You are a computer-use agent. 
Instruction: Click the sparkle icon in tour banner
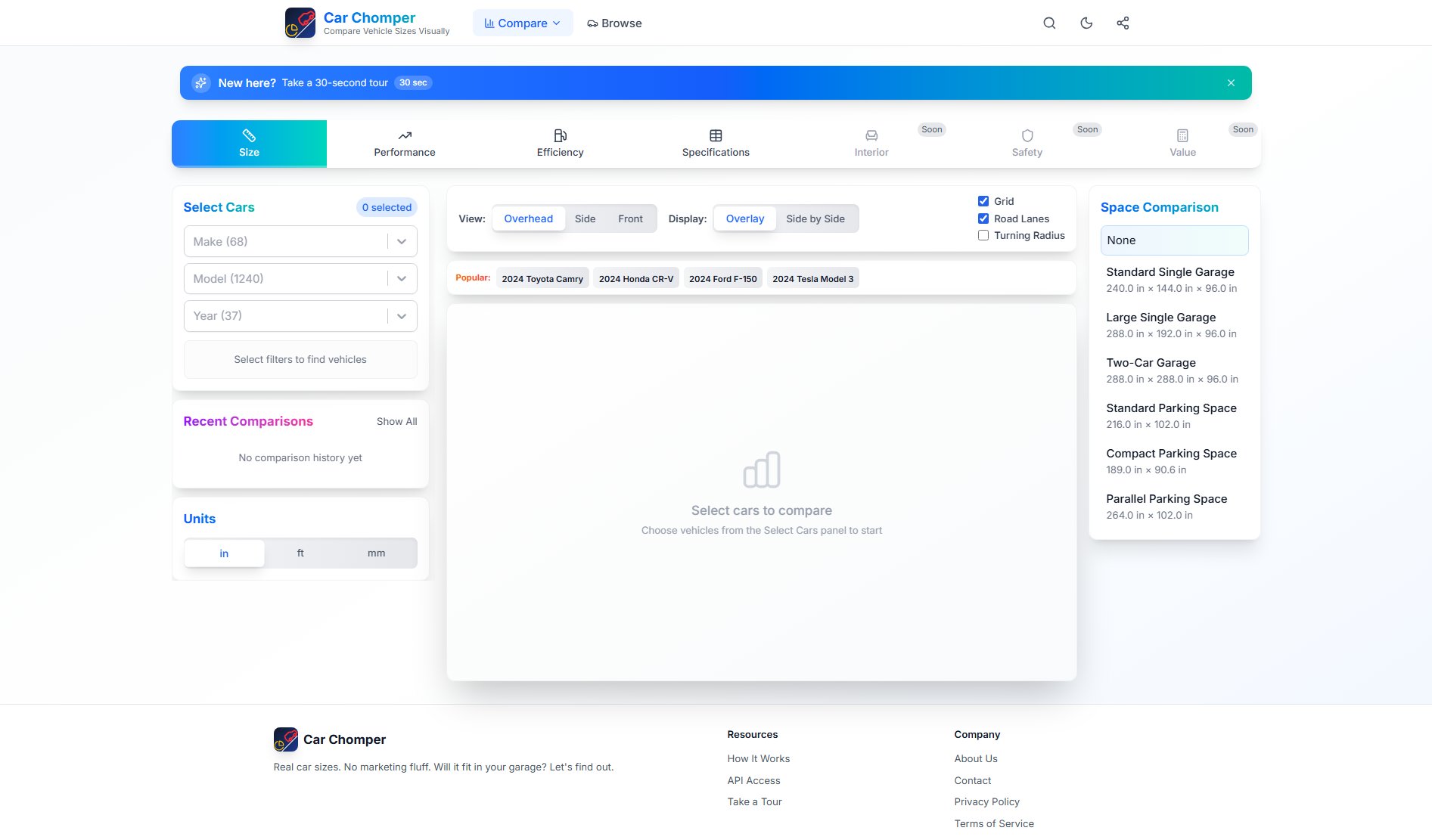200,83
